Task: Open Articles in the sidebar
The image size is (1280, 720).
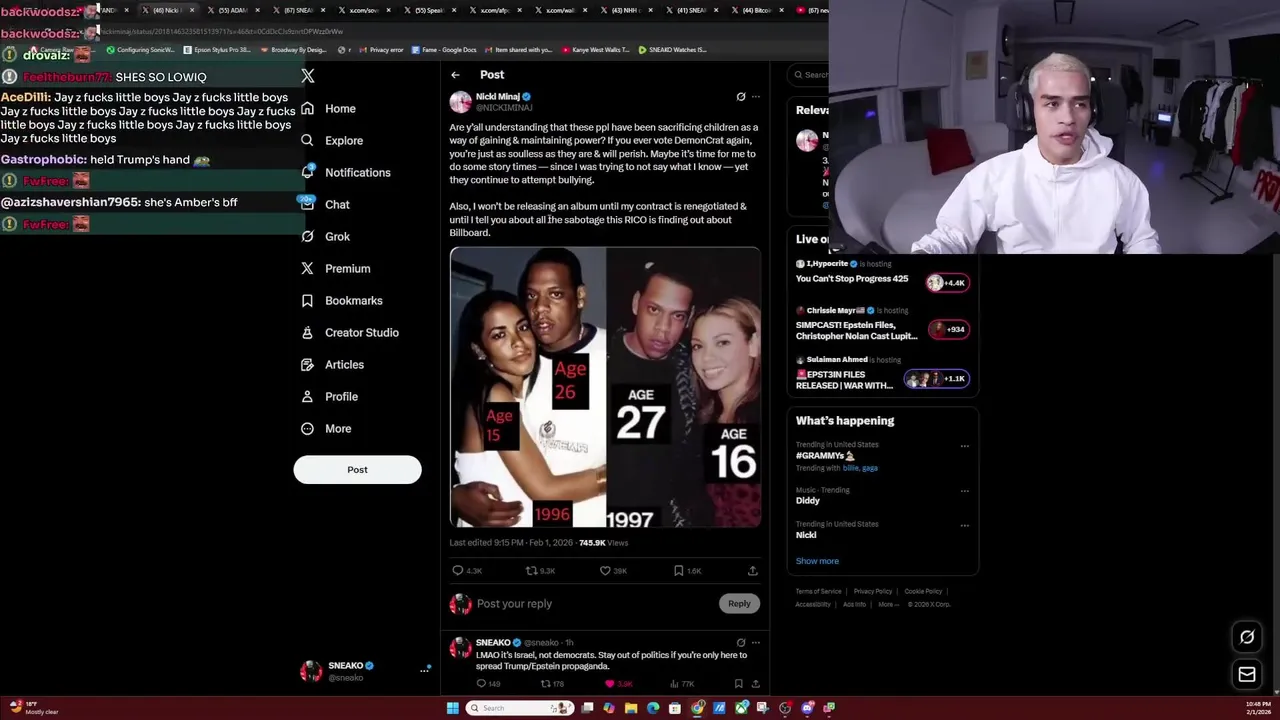Action: coord(332,364)
